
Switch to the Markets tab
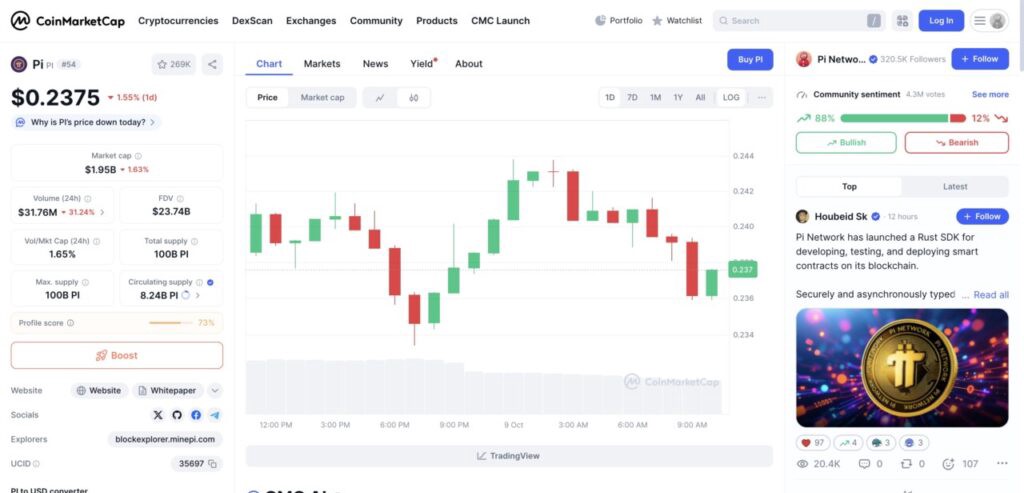pyautogui.click(x=322, y=63)
